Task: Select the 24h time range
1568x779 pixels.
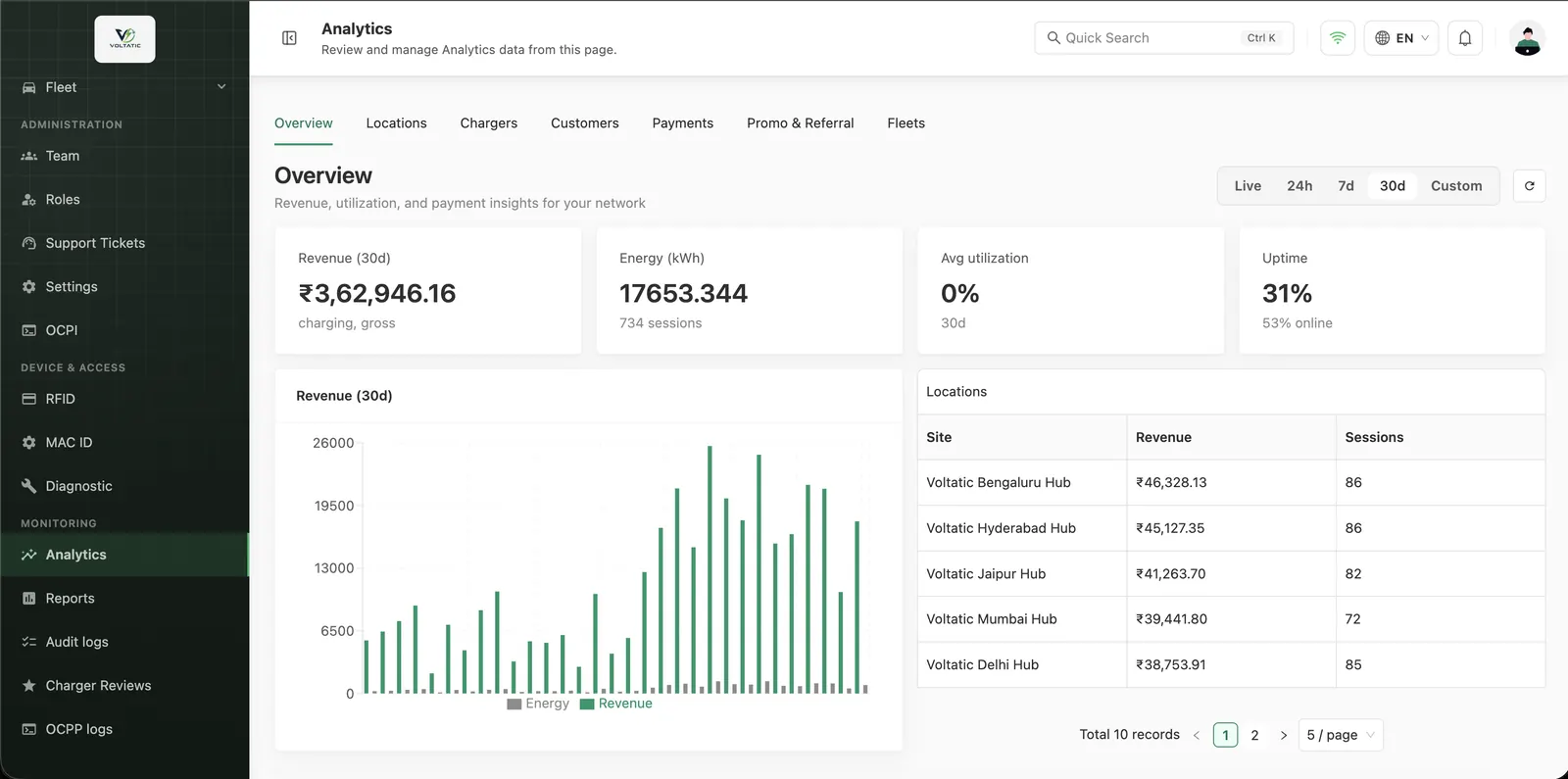Action: [x=1299, y=186]
